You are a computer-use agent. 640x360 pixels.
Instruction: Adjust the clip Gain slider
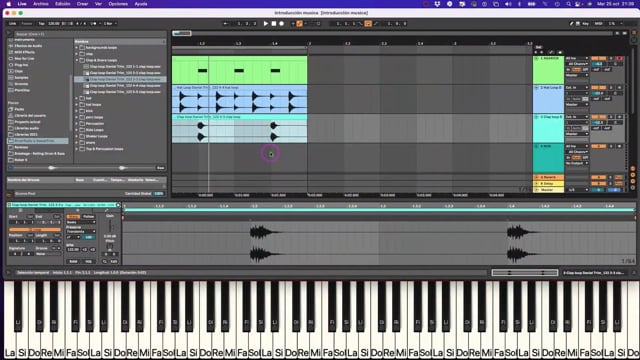110,226
